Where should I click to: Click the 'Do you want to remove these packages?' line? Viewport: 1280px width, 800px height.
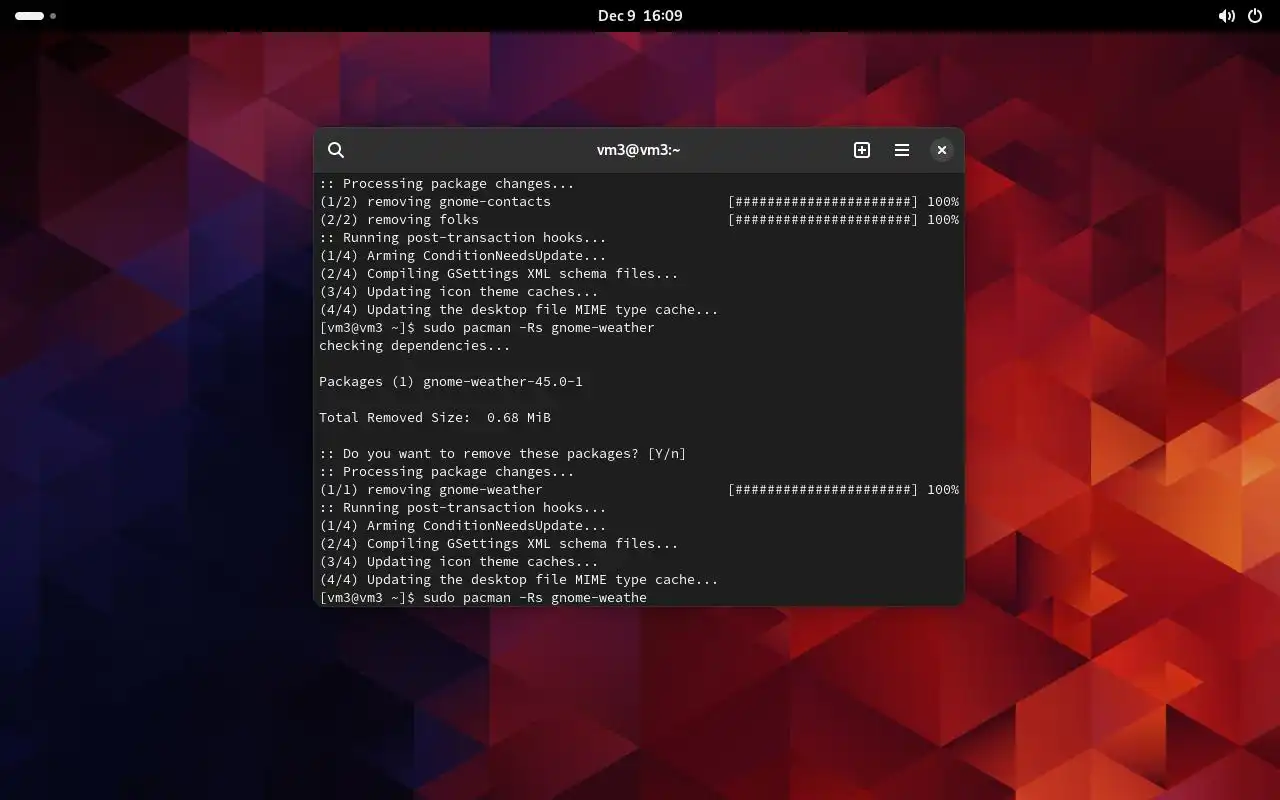point(503,454)
